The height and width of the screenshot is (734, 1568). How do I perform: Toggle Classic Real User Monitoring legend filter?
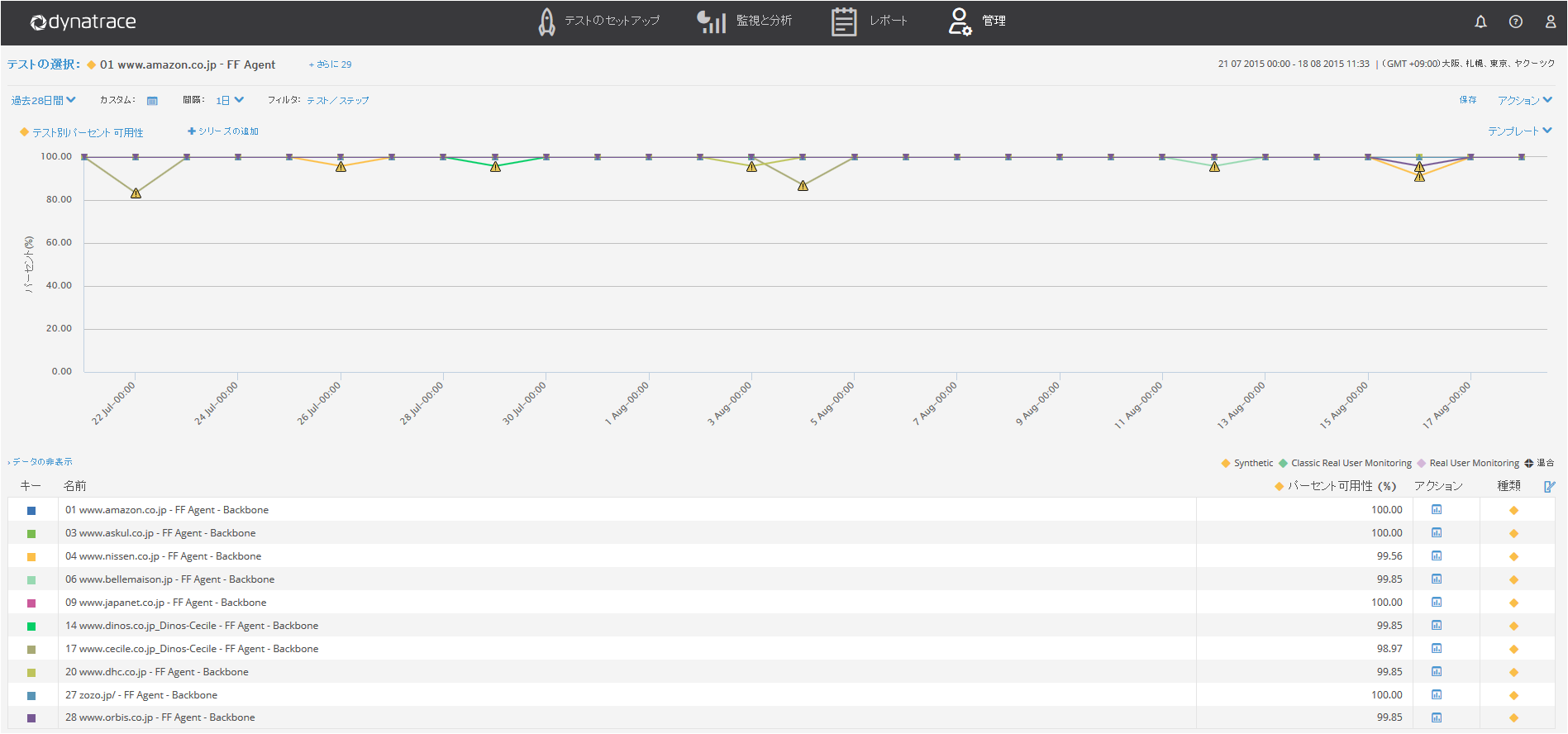coord(1345,464)
